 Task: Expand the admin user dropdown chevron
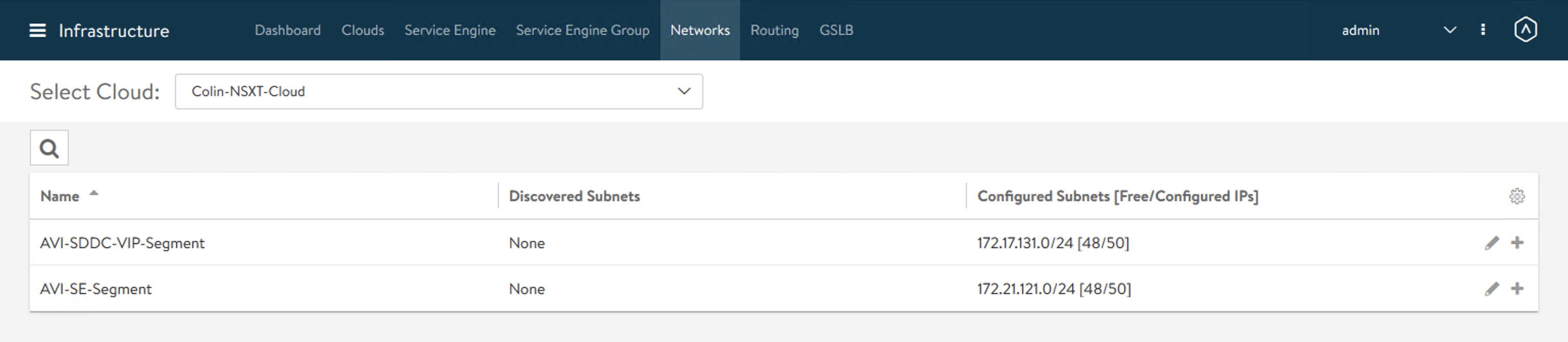point(1450,30)
